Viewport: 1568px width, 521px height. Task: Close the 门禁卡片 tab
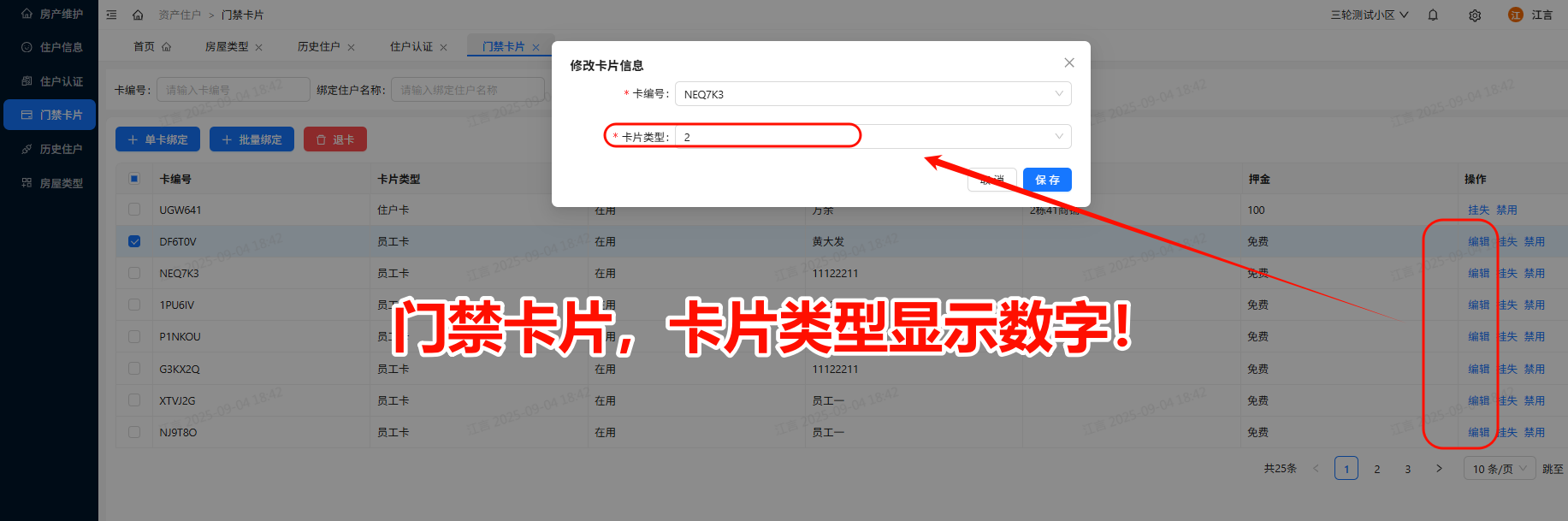click(x=535, y=47)
